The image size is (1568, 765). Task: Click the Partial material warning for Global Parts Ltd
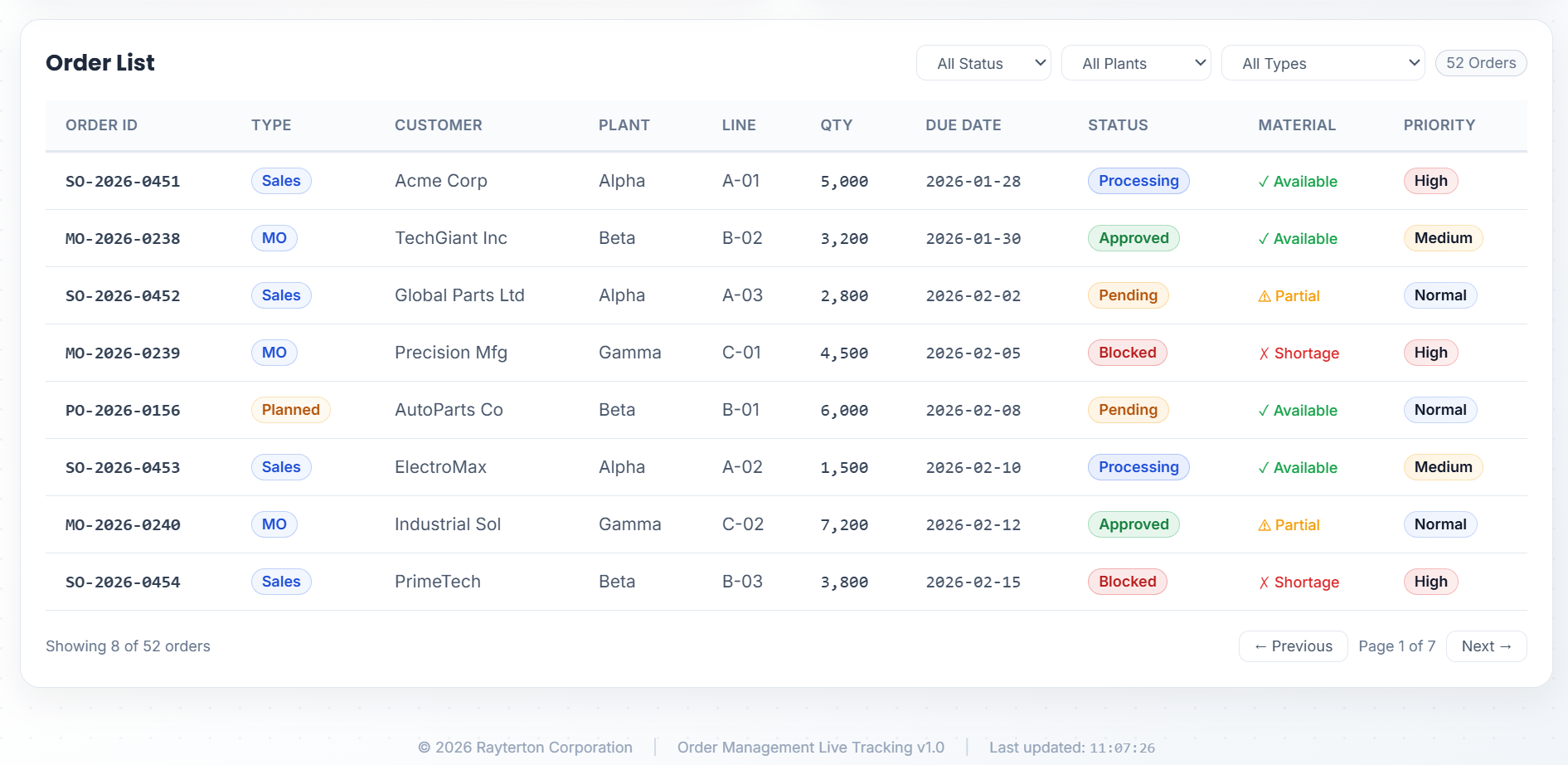pyautogui.click(x=1289, y=296)
